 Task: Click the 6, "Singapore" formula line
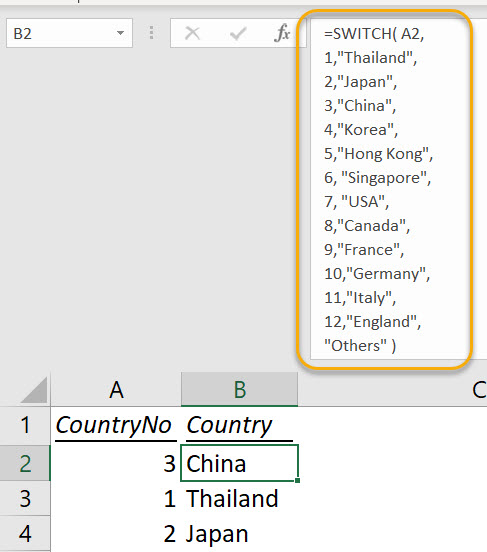377,178
